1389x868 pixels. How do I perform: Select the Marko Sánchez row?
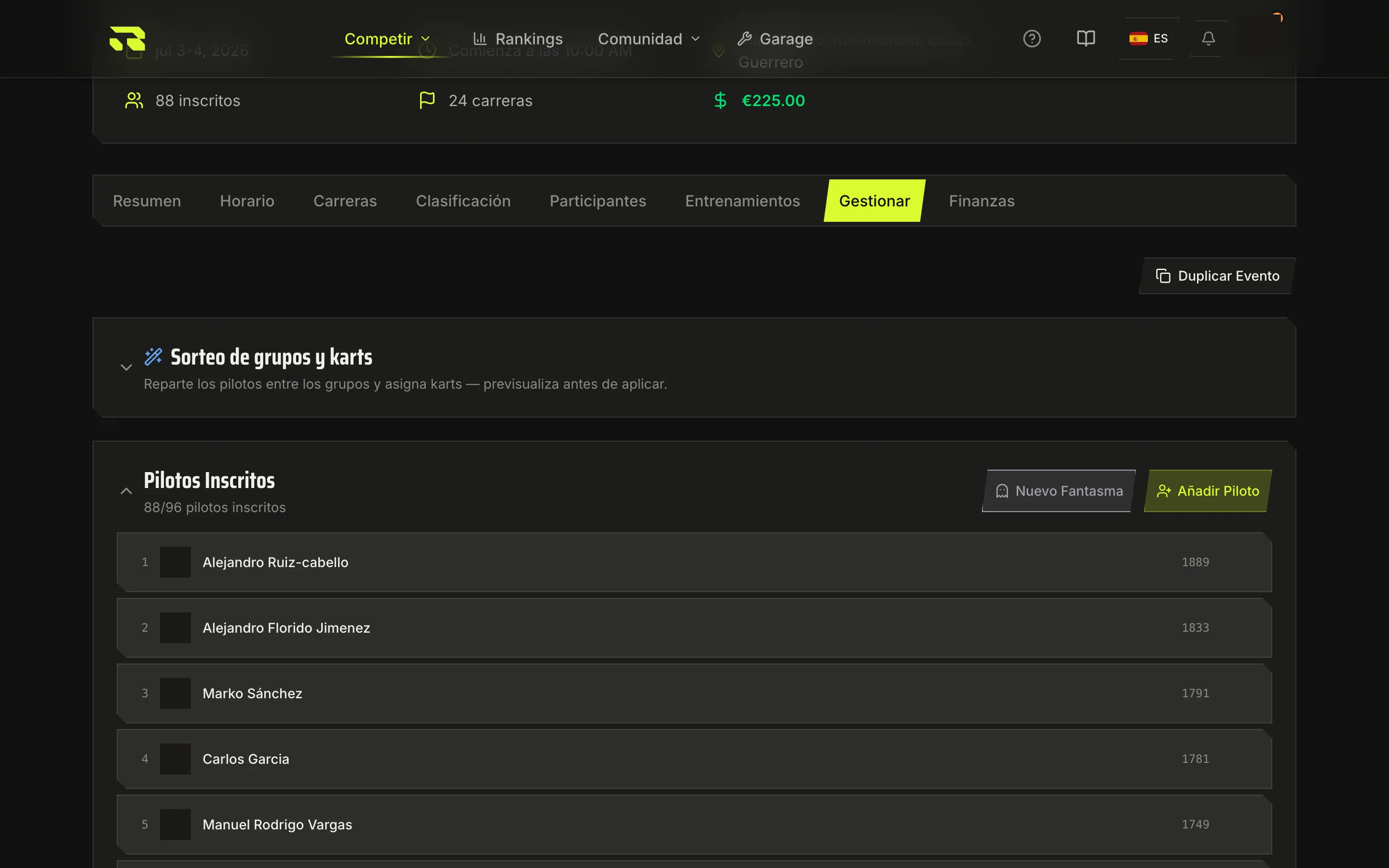[x=694, y=693]
